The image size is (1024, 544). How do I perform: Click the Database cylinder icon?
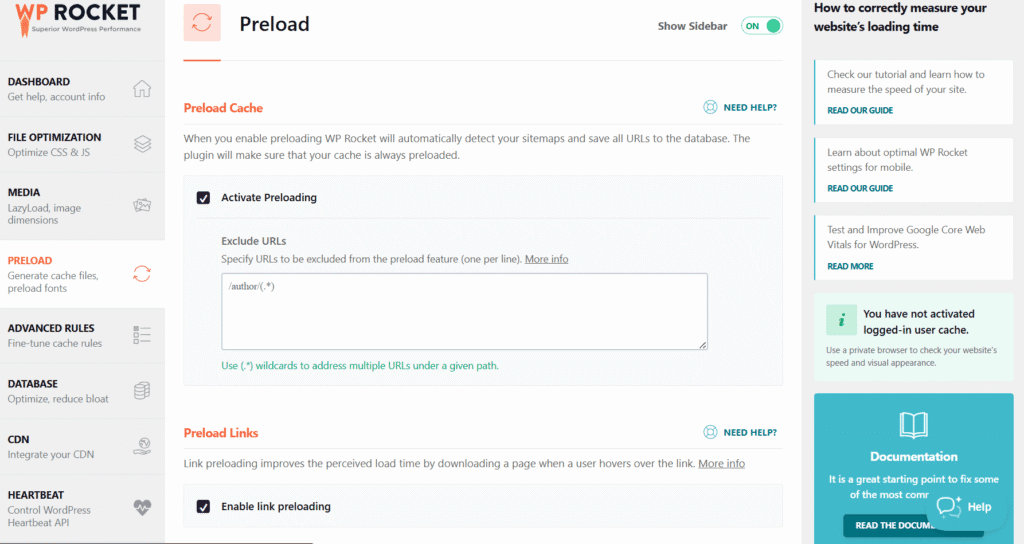point(142,391)
